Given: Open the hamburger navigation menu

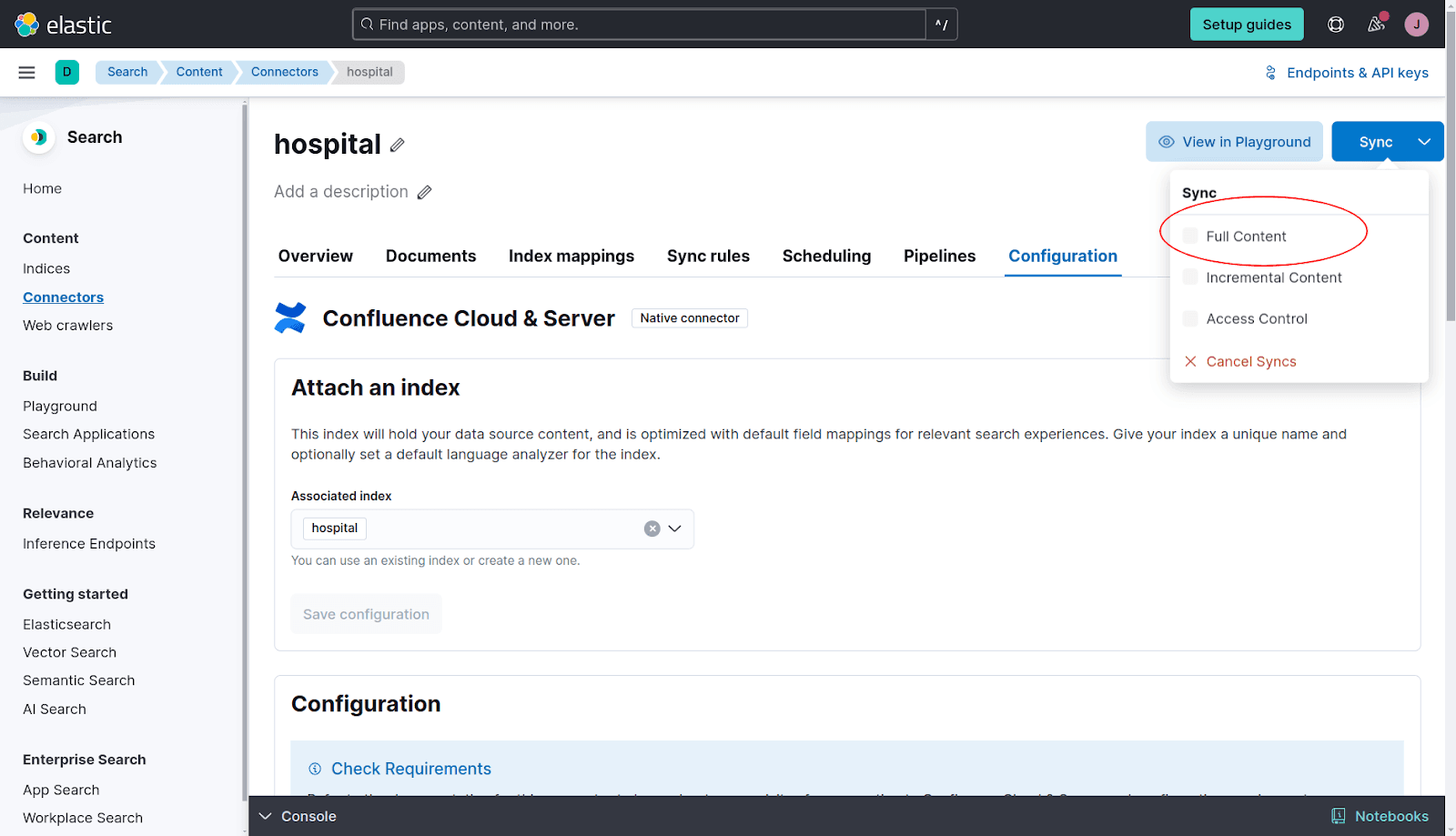Looking at the screenshot, I should pos(26,72).
